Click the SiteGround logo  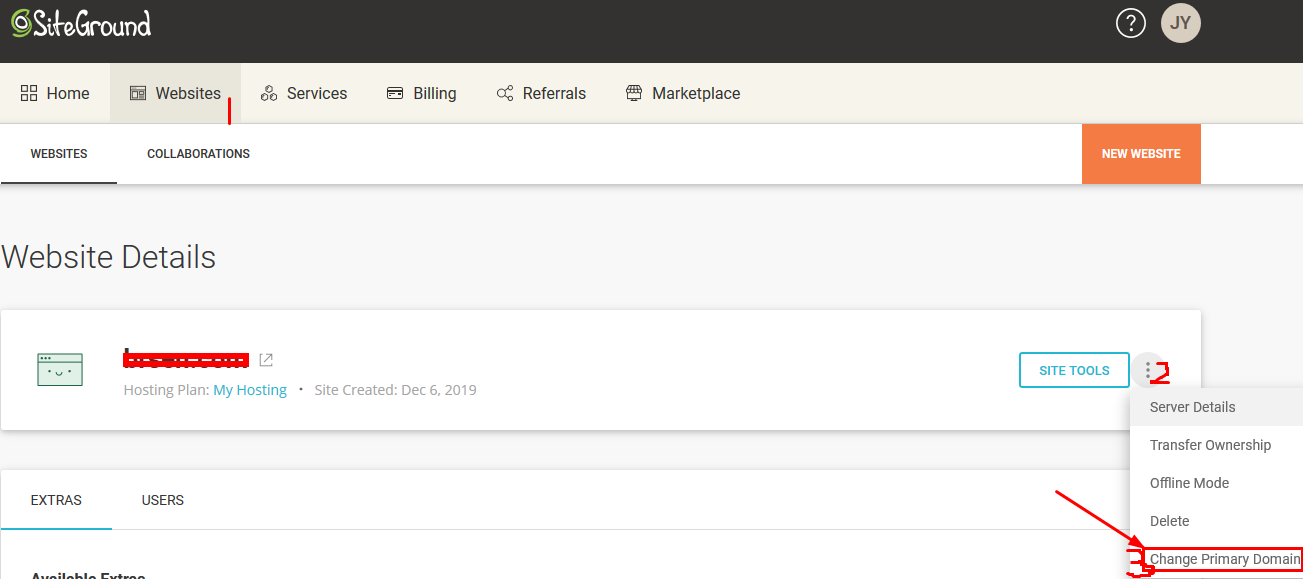(81, 23)
